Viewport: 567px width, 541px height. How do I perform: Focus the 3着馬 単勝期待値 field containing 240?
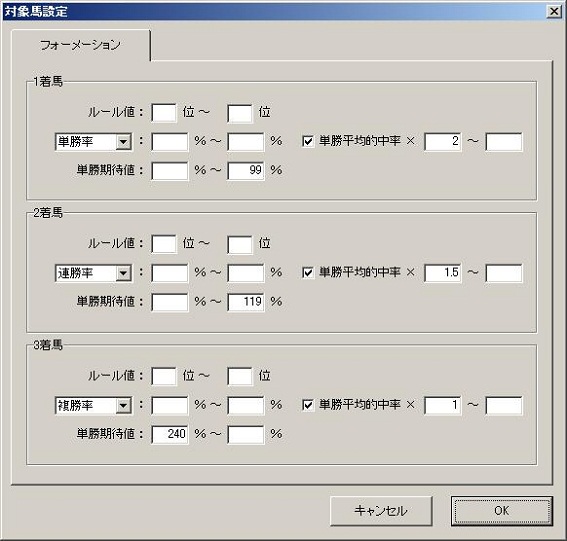(x=170, y=434)
